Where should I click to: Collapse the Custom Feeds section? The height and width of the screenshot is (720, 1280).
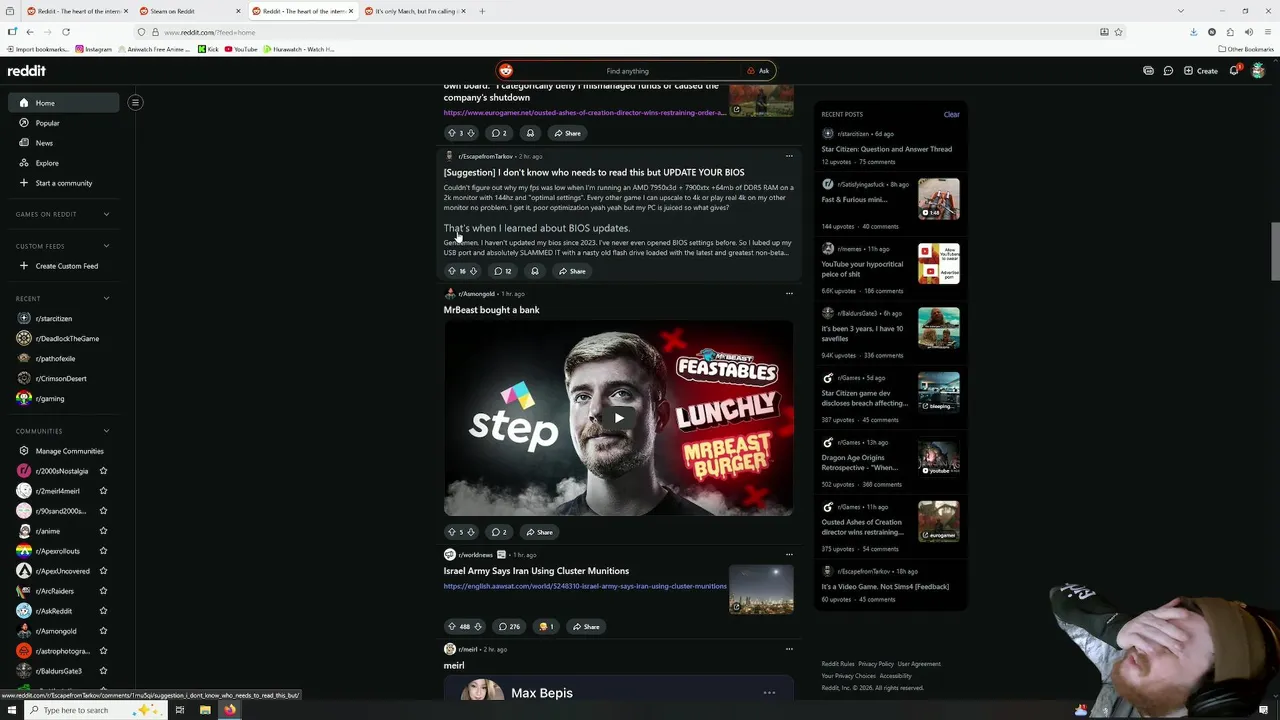(x=106, y=246)
